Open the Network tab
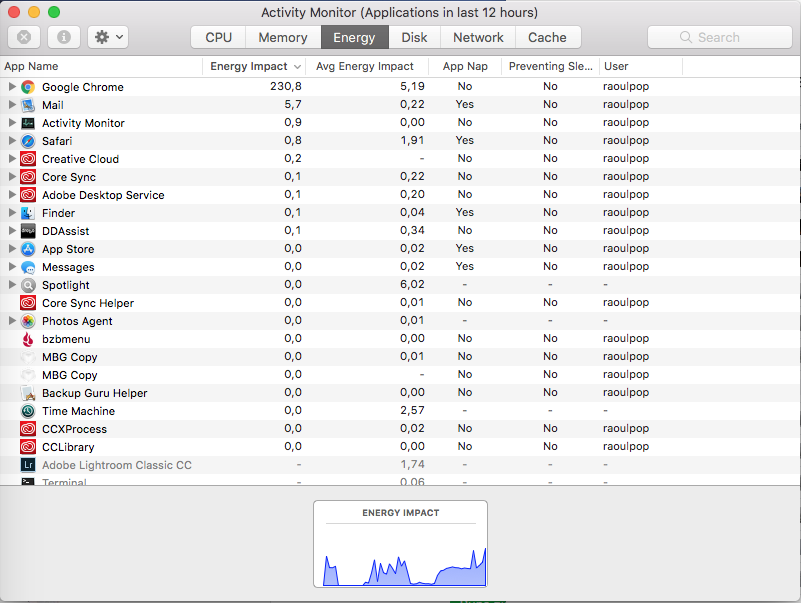The image size is (801, 603). 478,37
